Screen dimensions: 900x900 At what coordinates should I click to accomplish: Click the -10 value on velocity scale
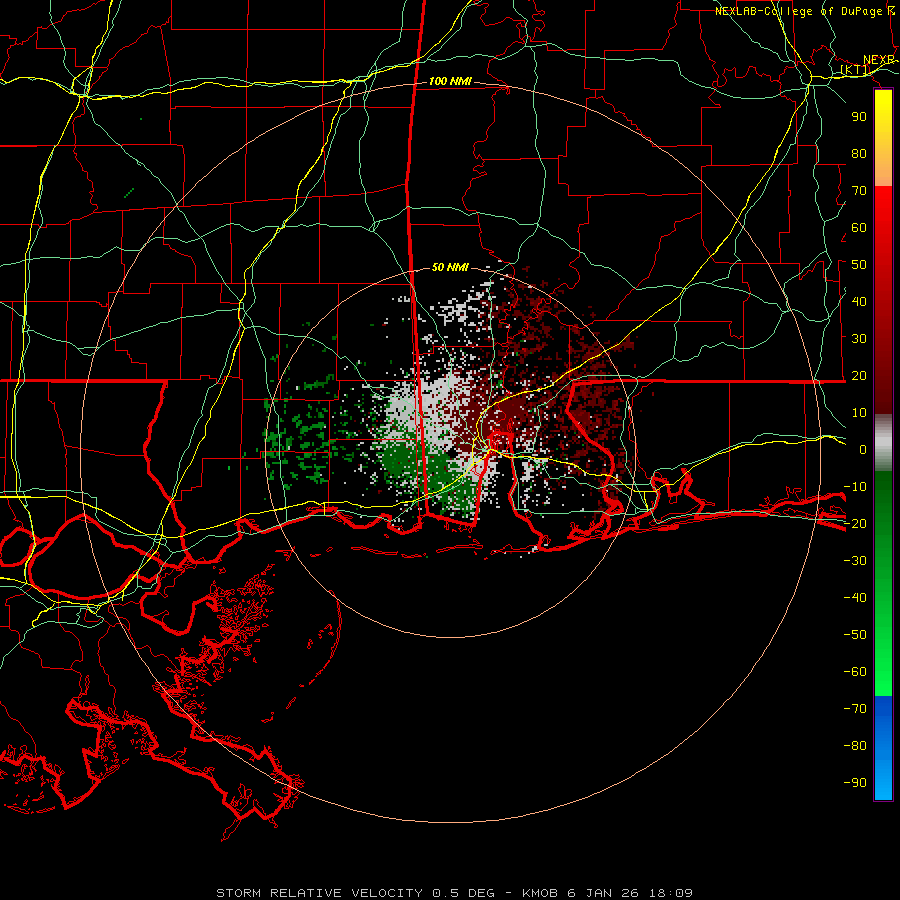tap(855, 487)
